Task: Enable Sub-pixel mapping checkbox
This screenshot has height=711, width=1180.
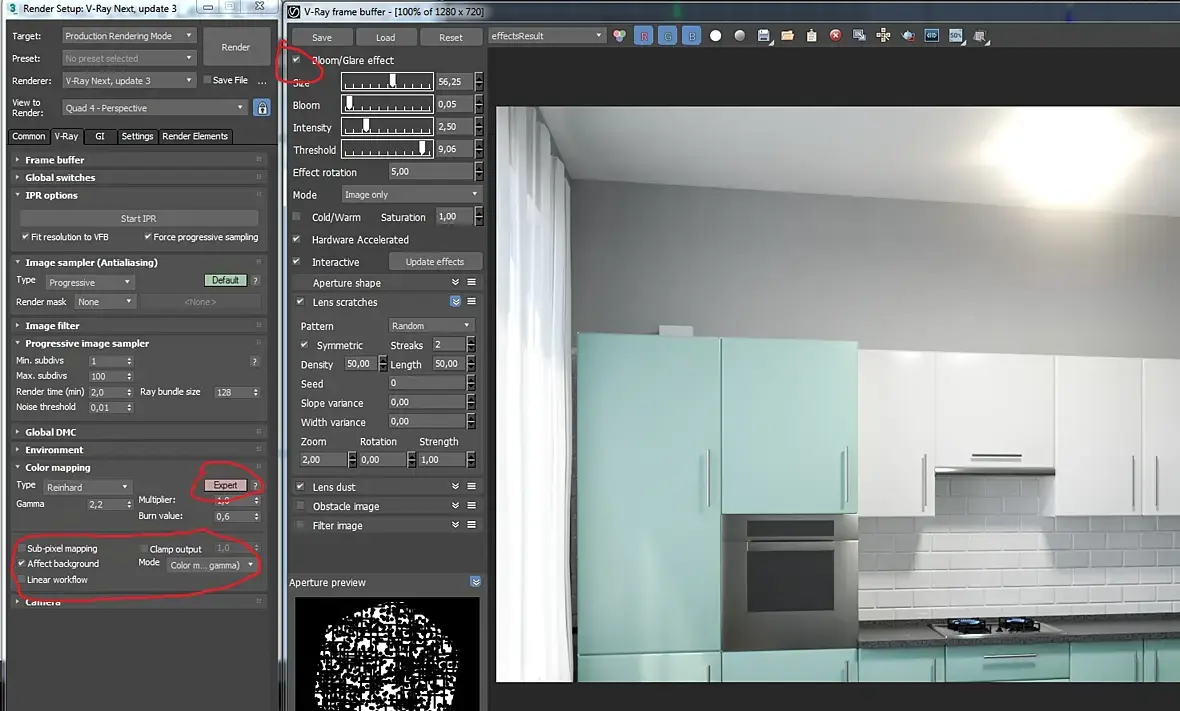Action: (x=22, y=548)
